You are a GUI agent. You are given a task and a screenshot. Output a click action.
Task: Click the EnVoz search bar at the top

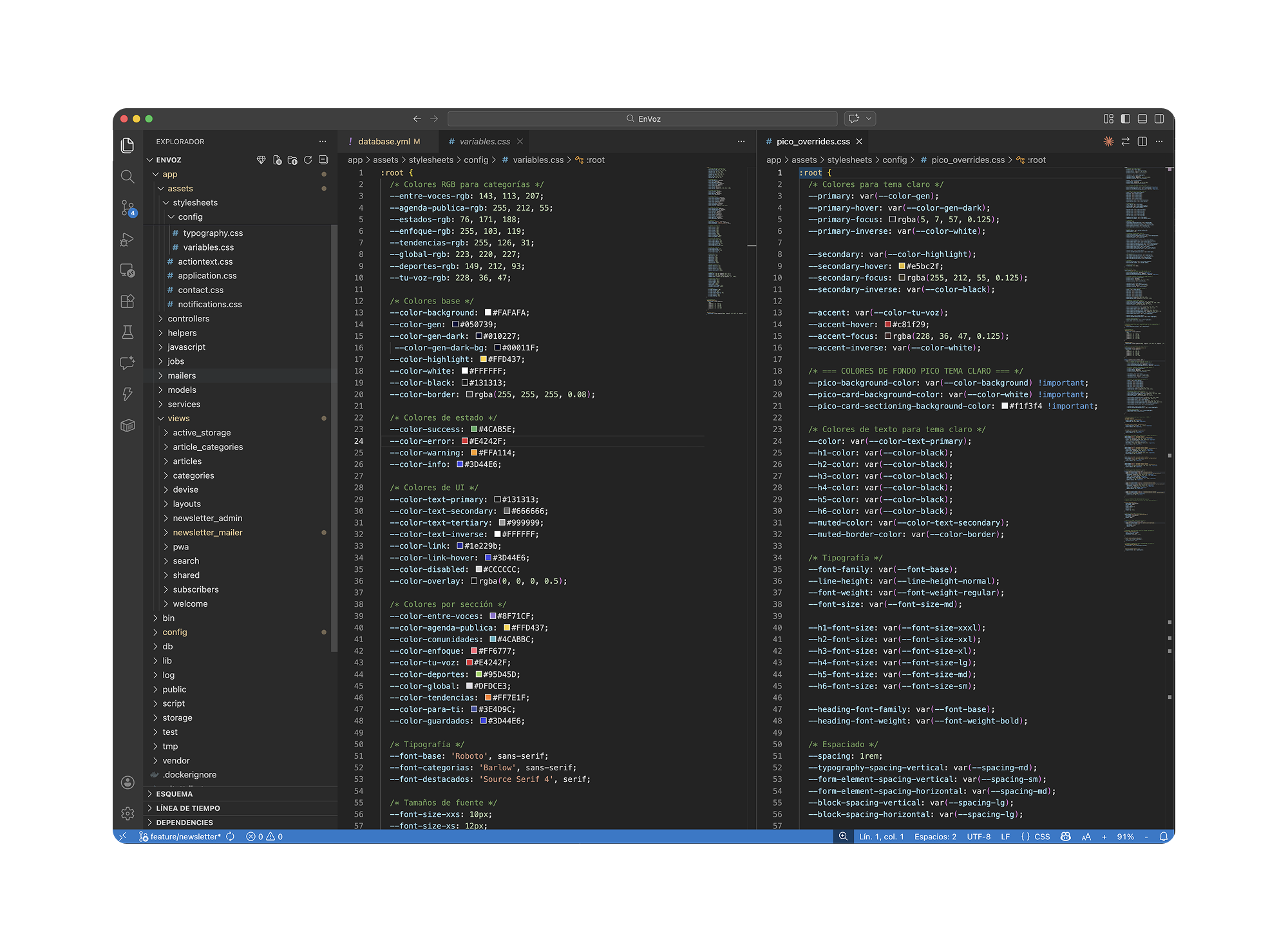click(643, 119)
